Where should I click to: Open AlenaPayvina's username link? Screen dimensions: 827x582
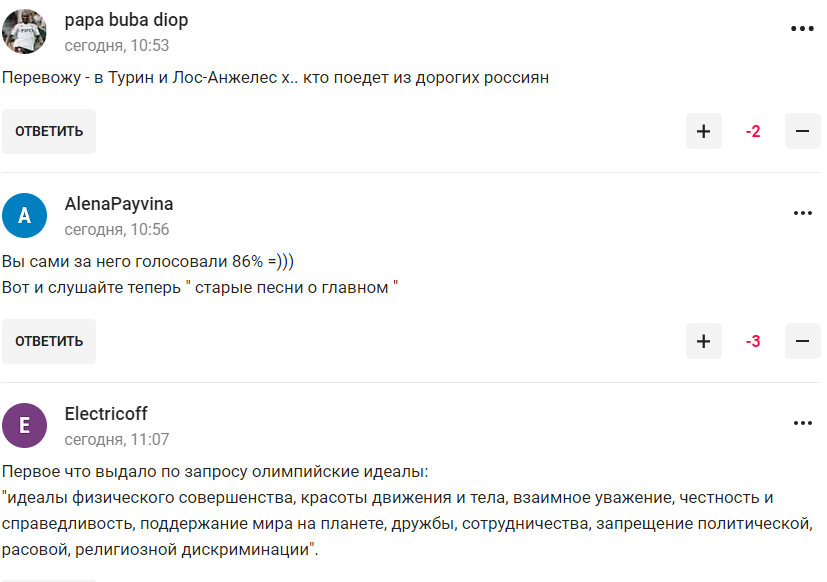click(x=119, y=204)
